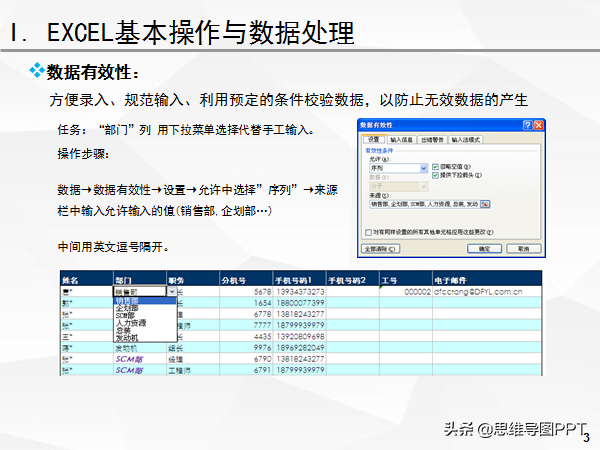Image resolution: width=600 pixels, height=450 pixels.
Task: Click the 部门 column header
Action: point(140,280)
